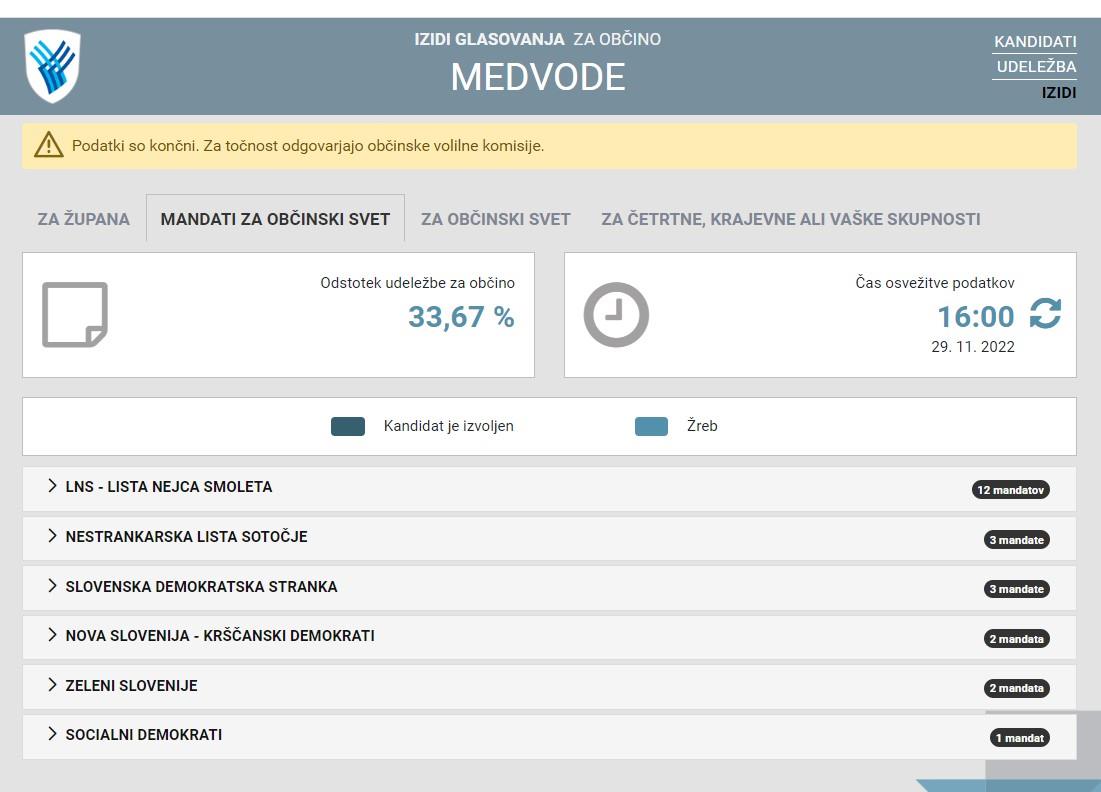This screenshot has width=1101, height=792.
Task: Click the dark 'Kandidat je izvoljen' legend swatch
Action: (x=348, y=426)
